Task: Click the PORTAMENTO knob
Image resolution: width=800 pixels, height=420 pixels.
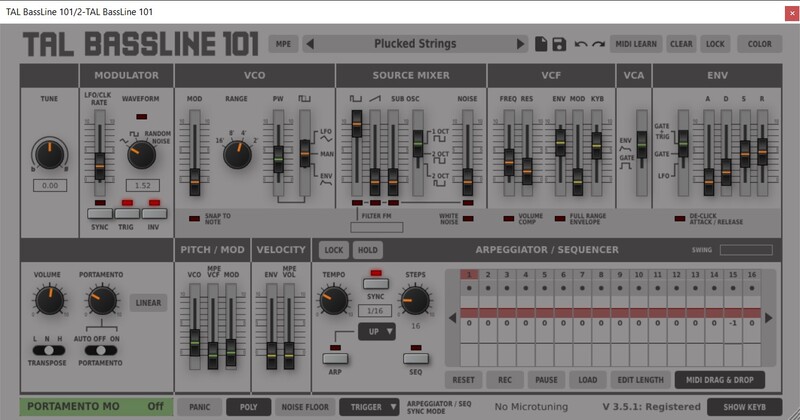Action: coord(102,300)
